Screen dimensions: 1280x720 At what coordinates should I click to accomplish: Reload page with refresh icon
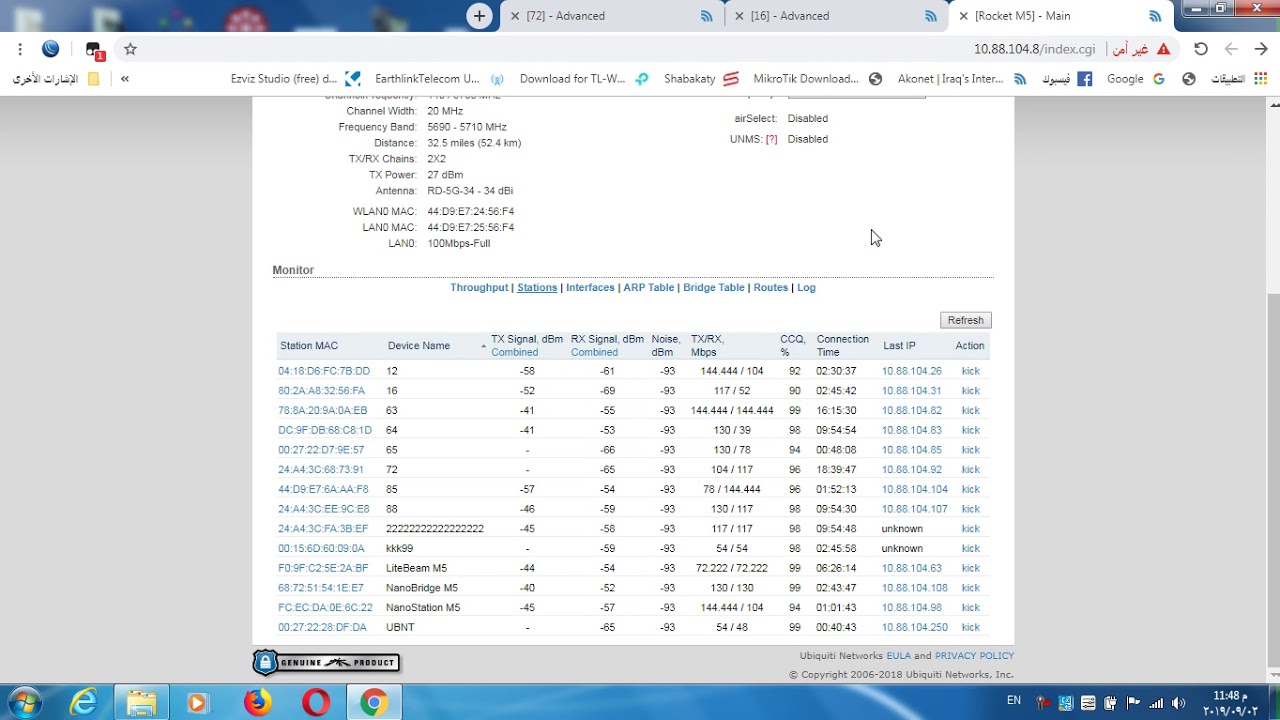(1201, 49)
